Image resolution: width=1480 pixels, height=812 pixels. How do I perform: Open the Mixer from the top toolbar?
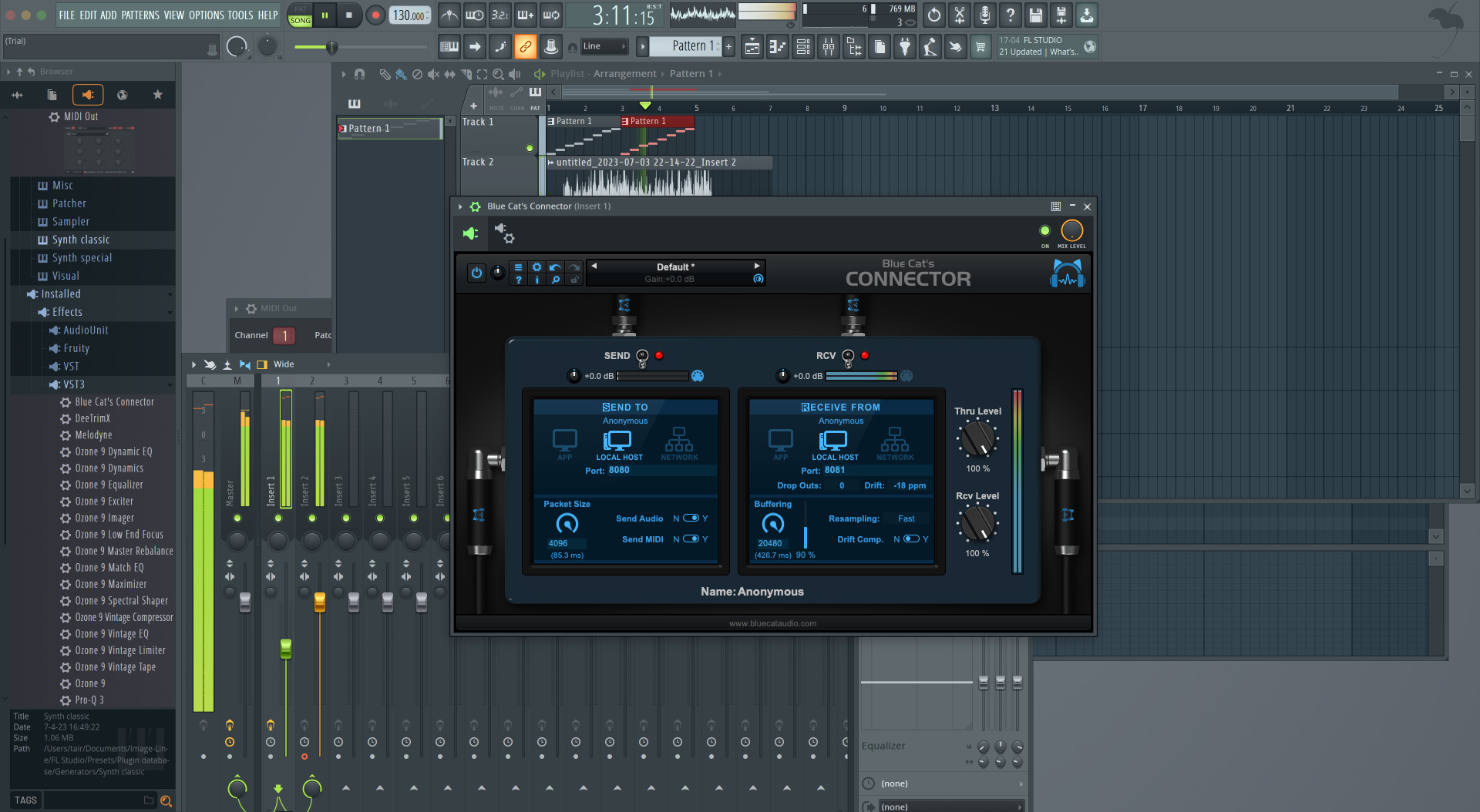point(828,46)
